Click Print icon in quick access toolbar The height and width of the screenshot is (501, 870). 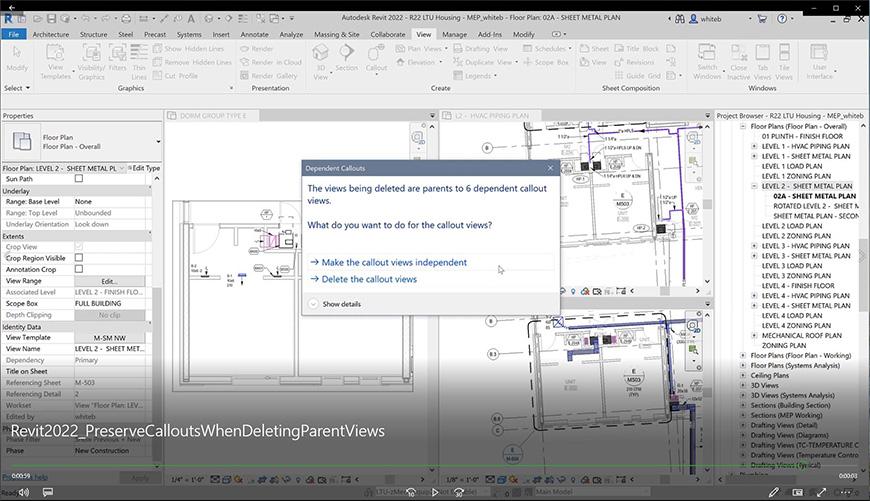(126, 18)
